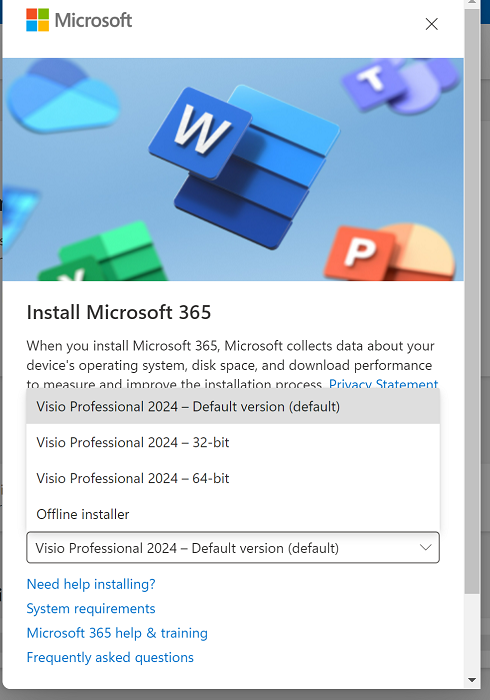
Task: Open Microsoft 365 help & training link
Action: coord(117,633)
